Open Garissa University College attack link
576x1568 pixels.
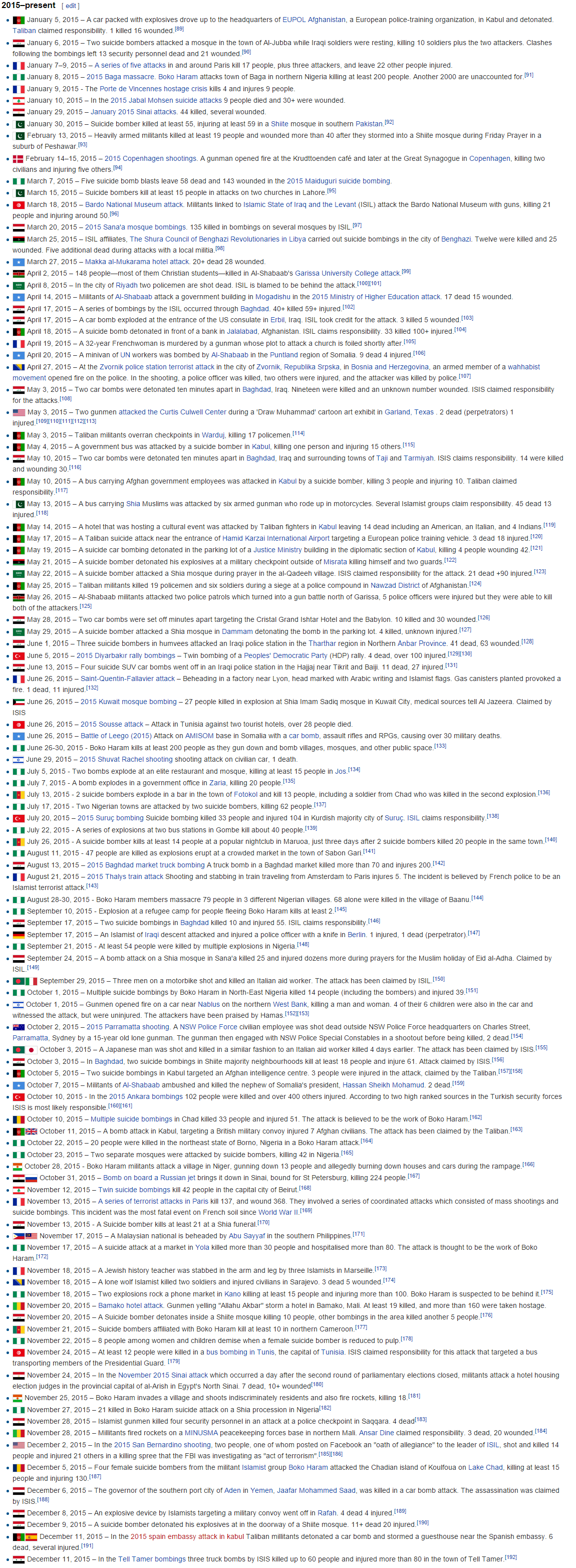tap(347, 274)
